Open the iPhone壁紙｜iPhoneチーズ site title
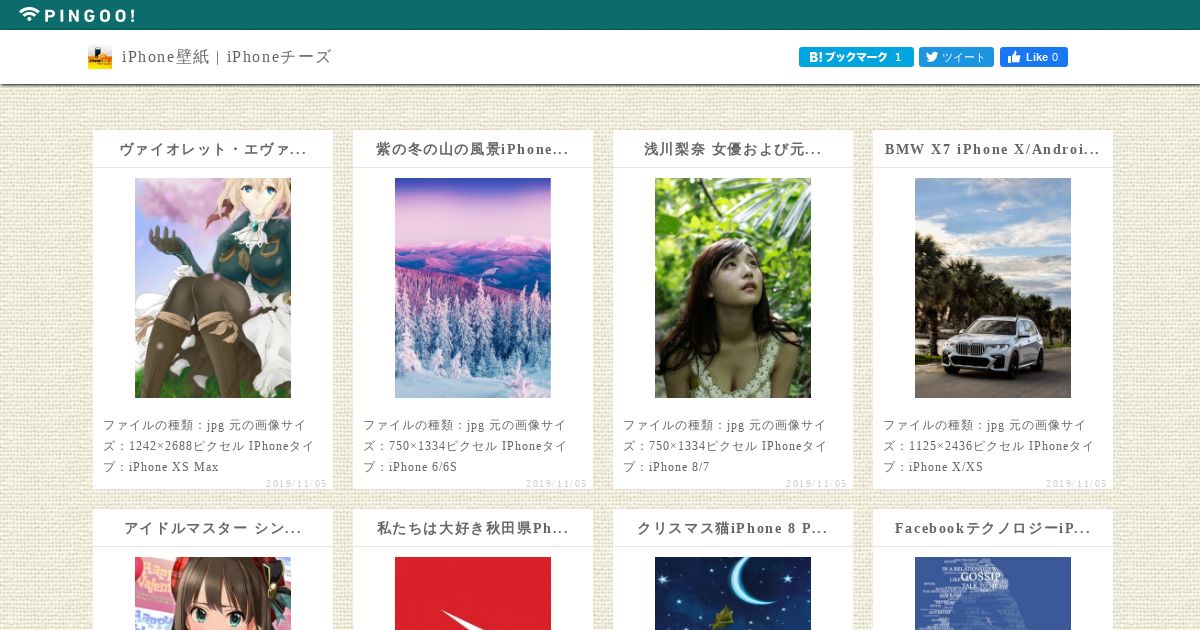Viewport: 1200px width, 630px height. [x=226, y=57]
